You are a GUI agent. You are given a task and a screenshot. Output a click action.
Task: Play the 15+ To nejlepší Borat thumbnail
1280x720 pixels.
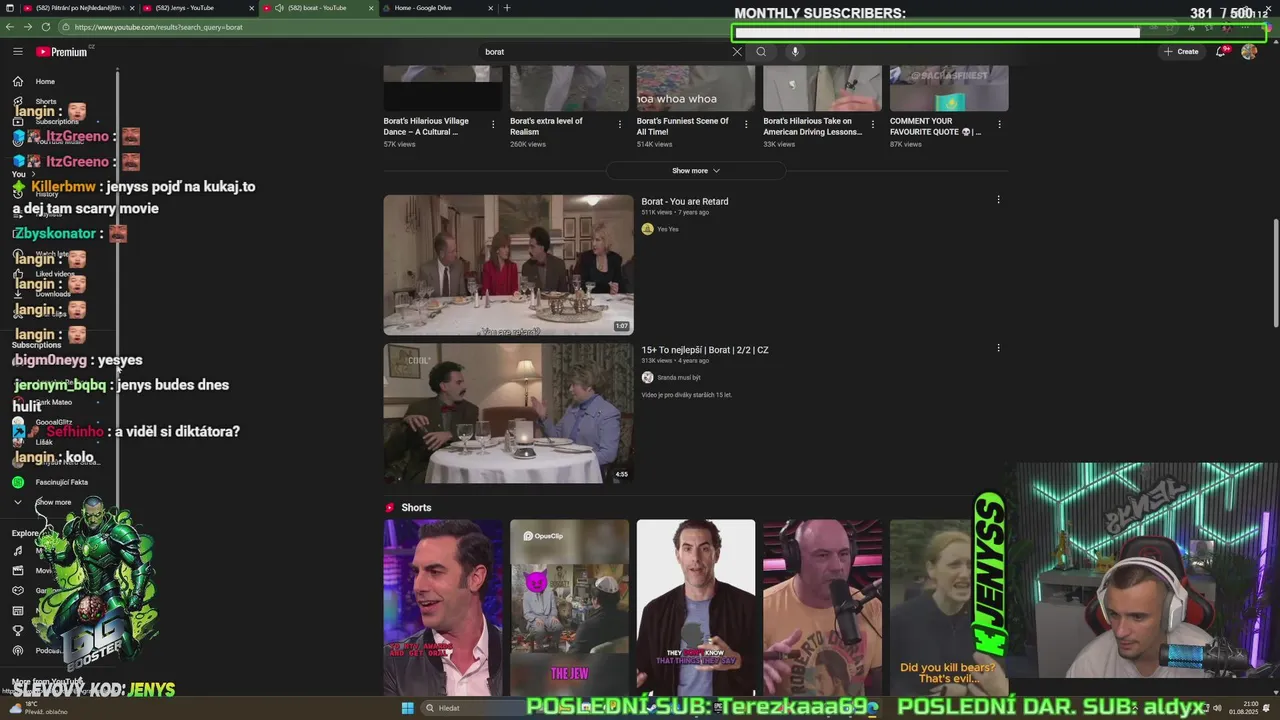tap(508, 413)
